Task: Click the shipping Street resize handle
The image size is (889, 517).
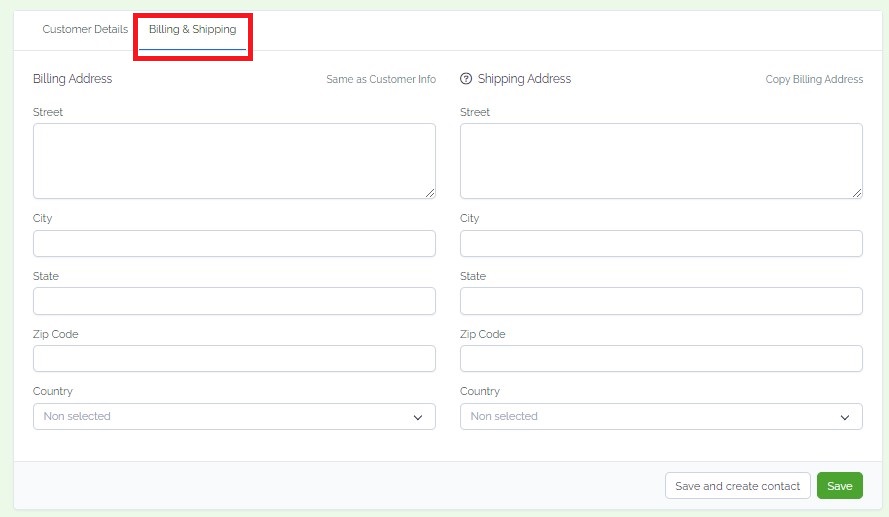Action: pyautogui.click(x=857, y=193)
